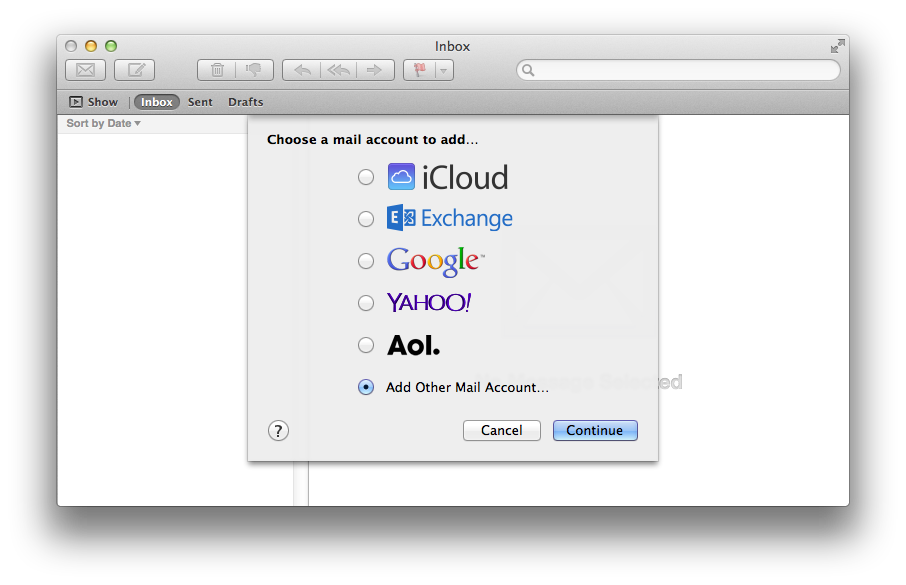The image size is (906, 585).
Task: Click the Delete trash icon
Action: coord(217,70)
